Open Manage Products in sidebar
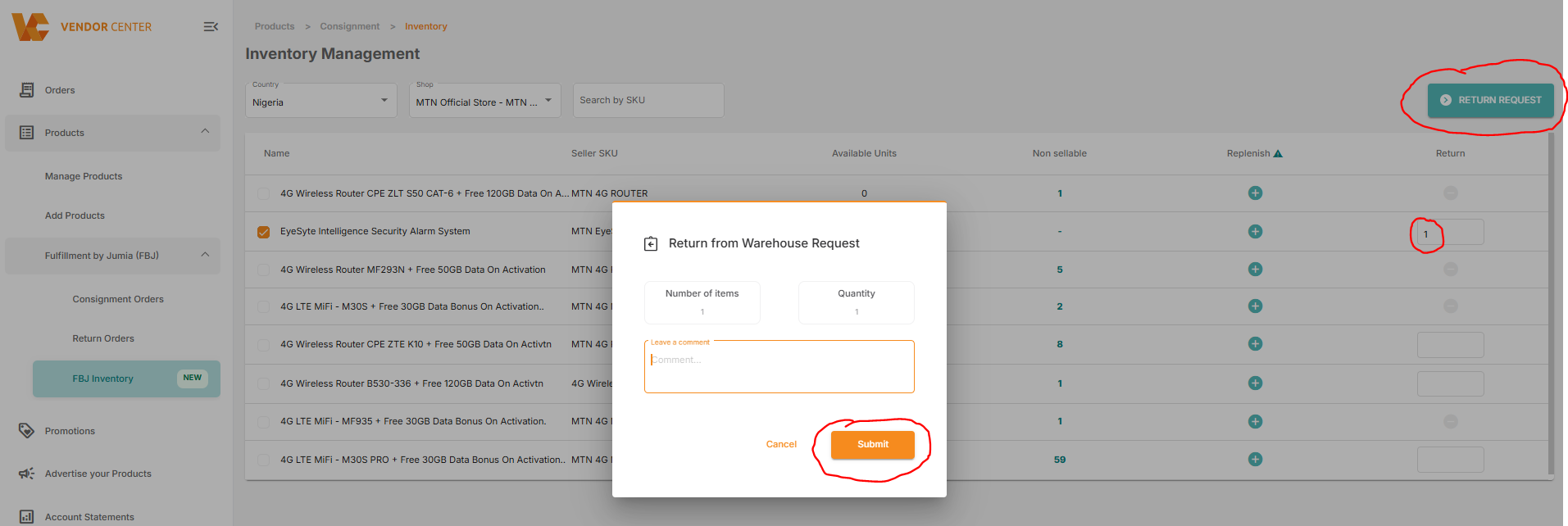The width and height of the screenshot is (1568, 526). [x=84, y=176]
